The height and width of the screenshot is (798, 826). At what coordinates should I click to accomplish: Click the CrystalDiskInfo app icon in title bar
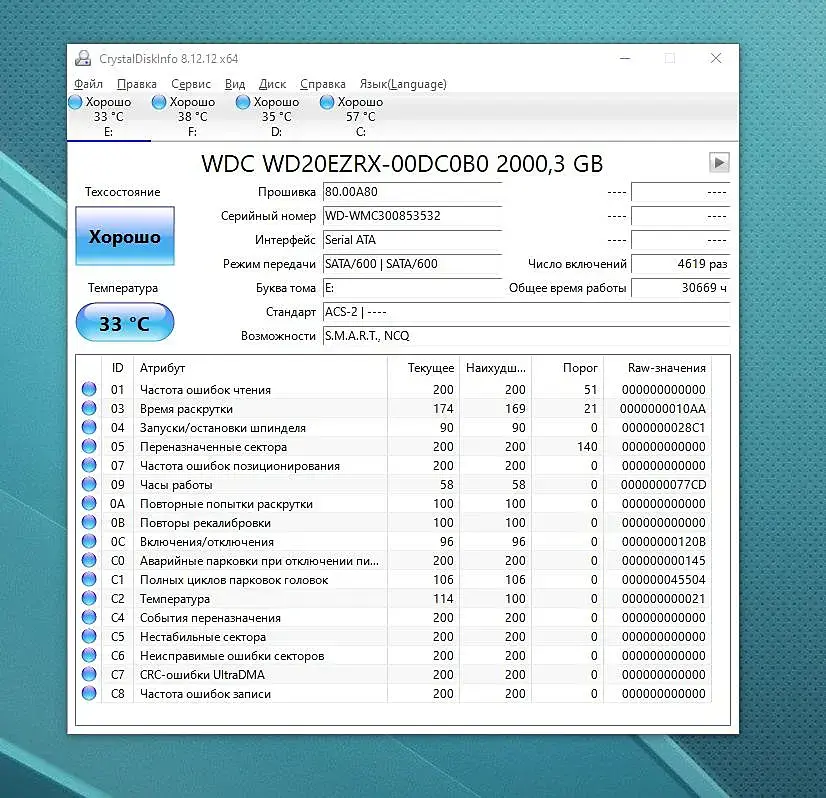pyautogui.click(x=83, y=58)
